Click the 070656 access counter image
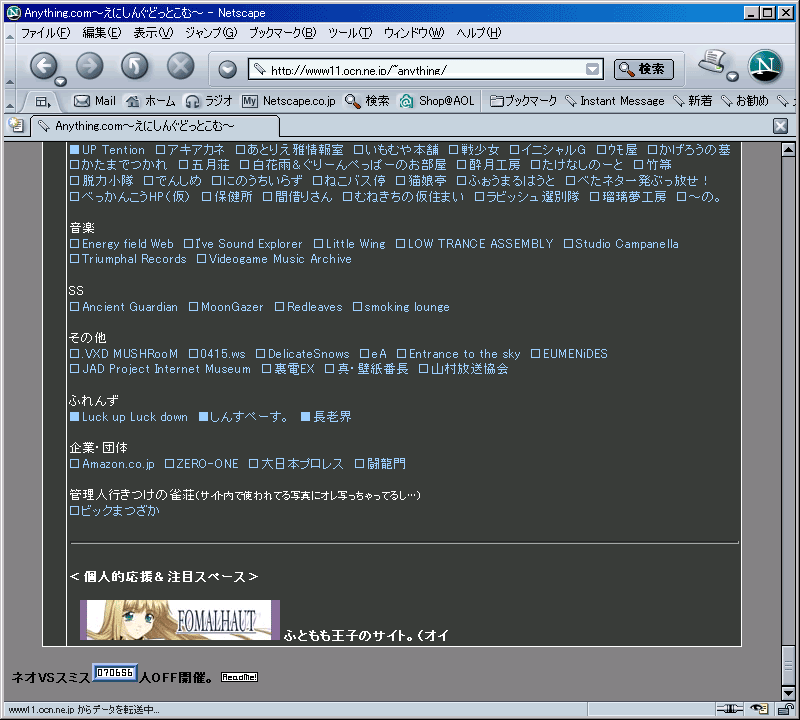The height and width of the screenshot is (720, 800). pyautogui.click(x=115, y=673)
